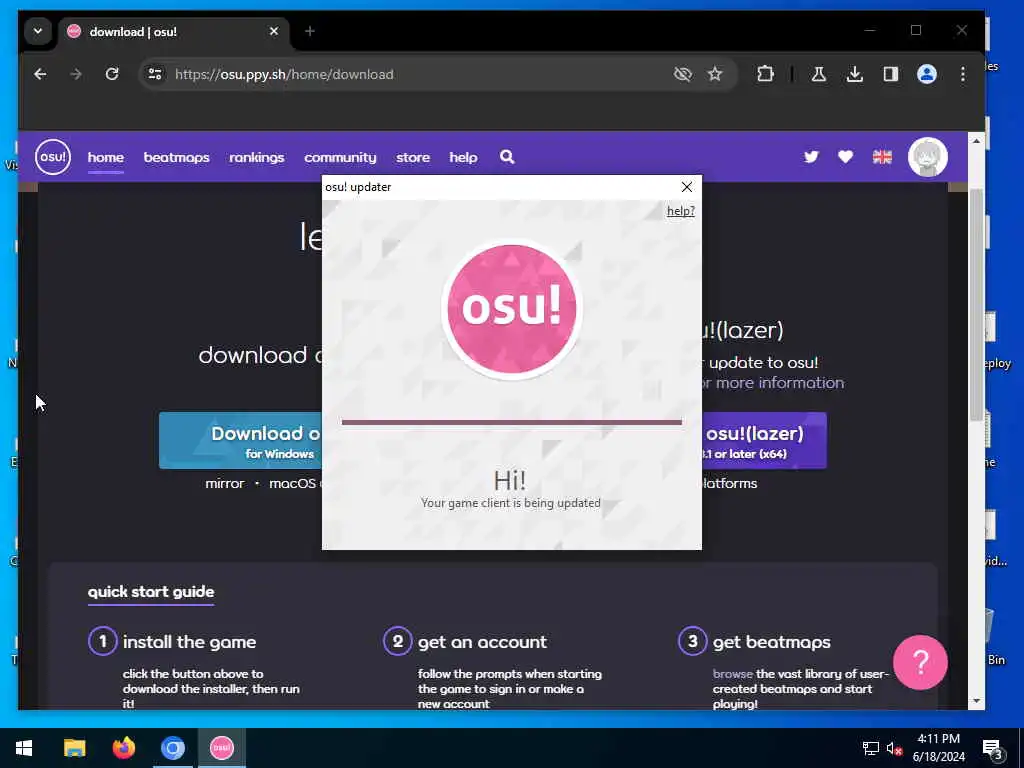
Task: Open the Chrome labs flask icon
Action: [x=818, y=74]
